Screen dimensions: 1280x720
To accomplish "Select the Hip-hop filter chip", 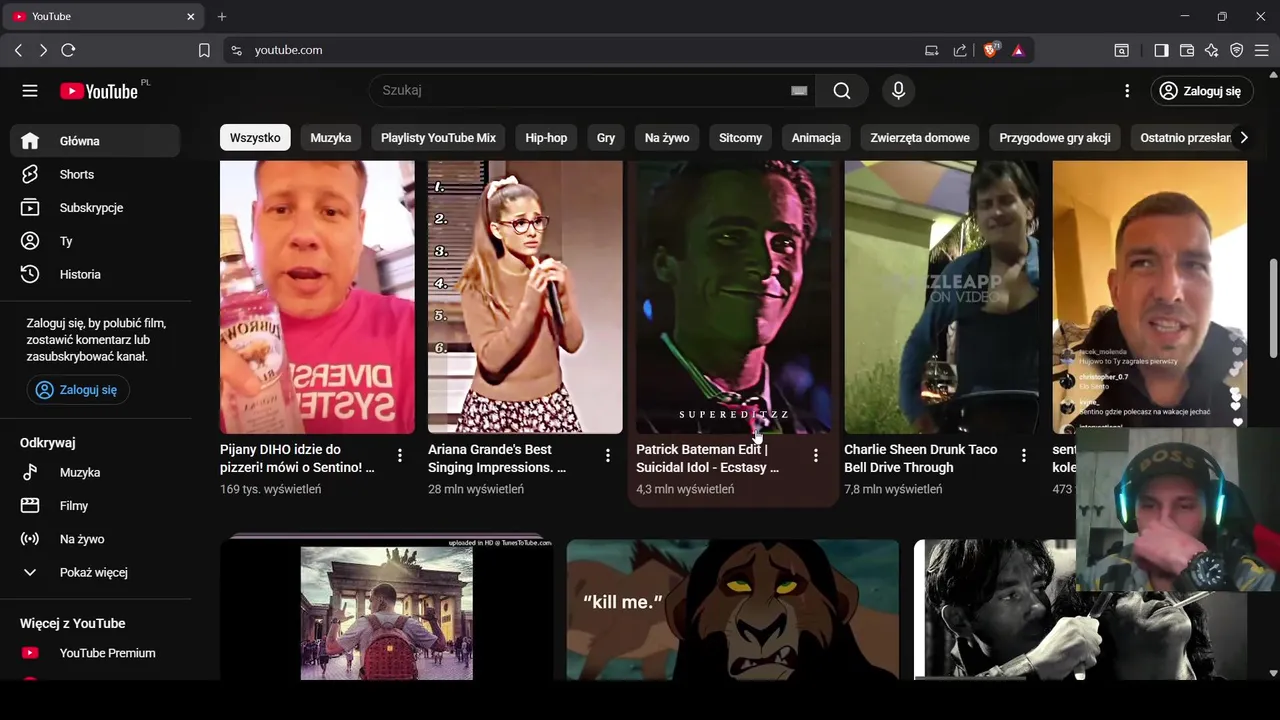I will point(546,138).
